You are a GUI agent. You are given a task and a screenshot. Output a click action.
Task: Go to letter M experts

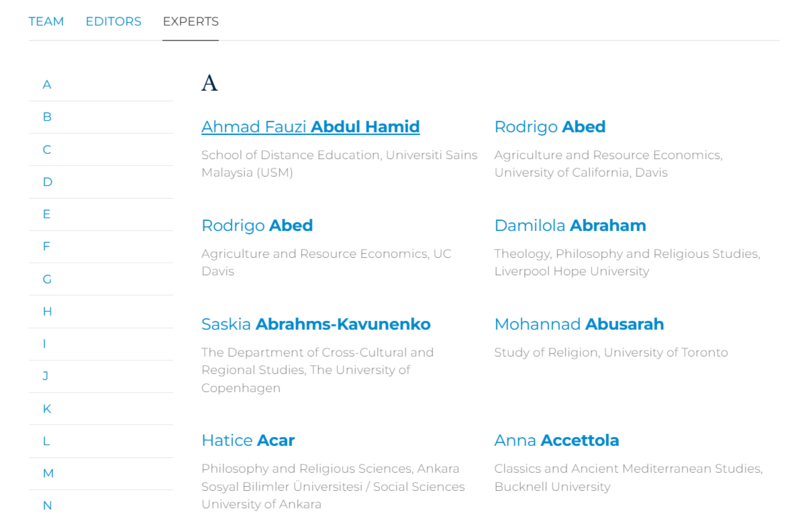(x=48, y=473)
